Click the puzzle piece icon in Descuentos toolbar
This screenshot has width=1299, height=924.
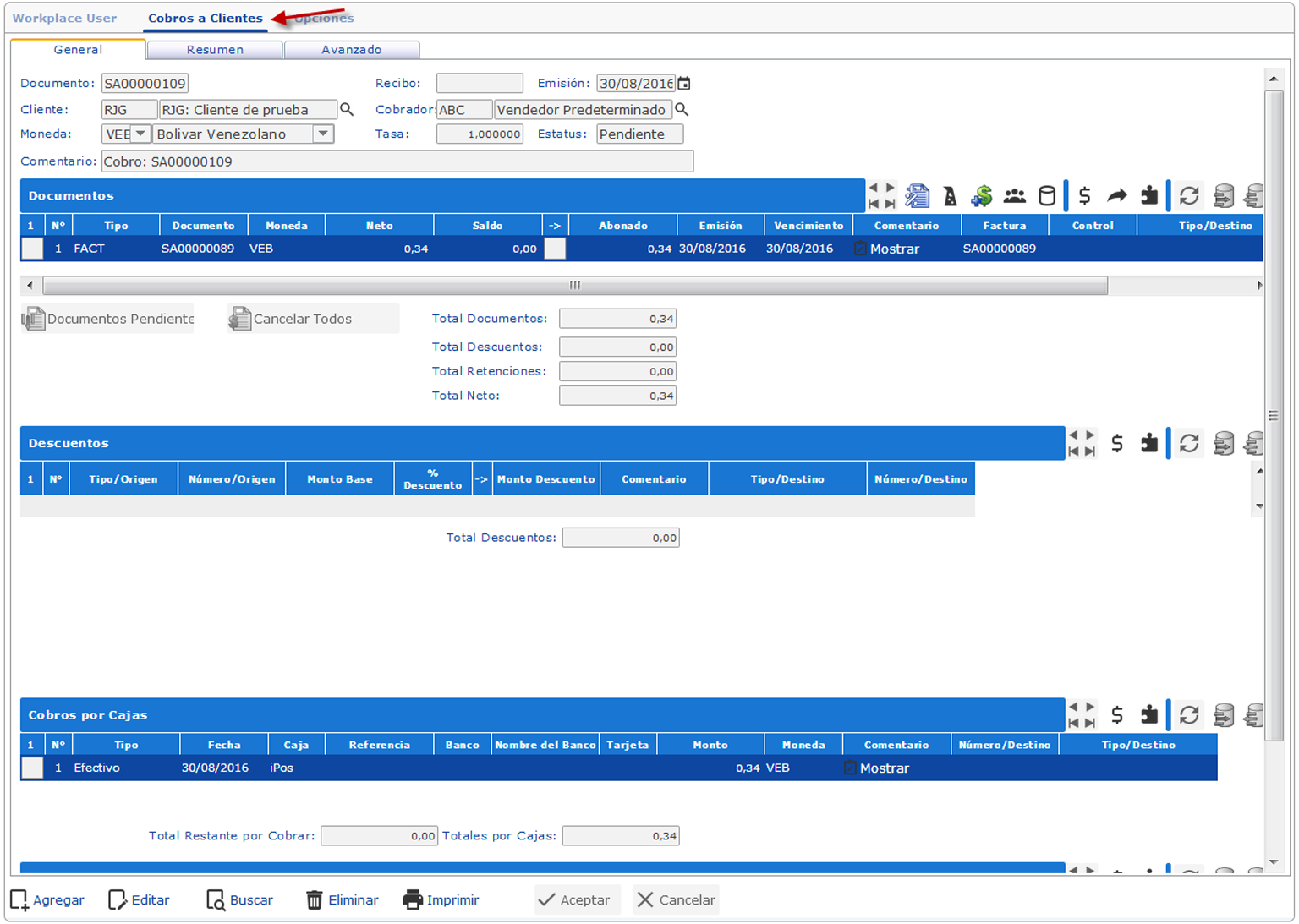click(1148, 444)
